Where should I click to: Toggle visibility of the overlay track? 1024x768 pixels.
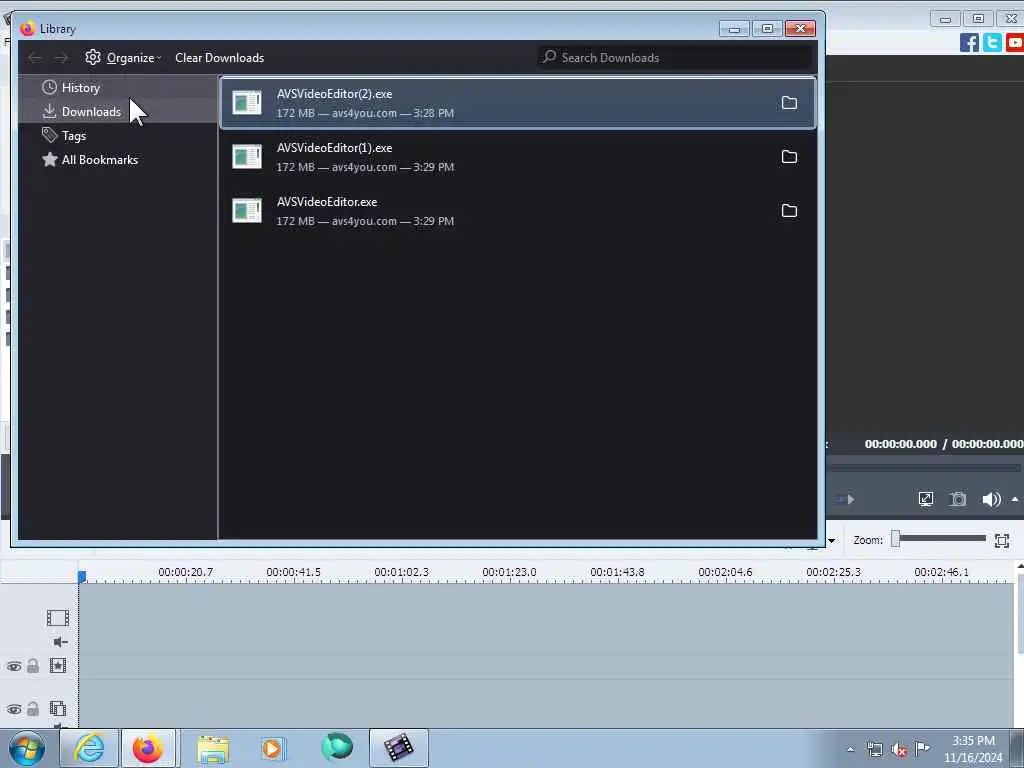click(x=14, y=709)
